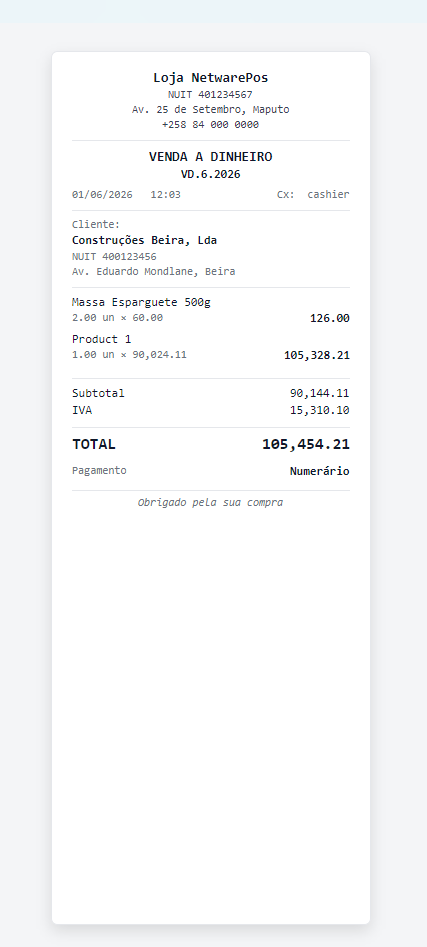Click the IVA value 15,310.10
This screenshot has width=427, height=947.
319,411
